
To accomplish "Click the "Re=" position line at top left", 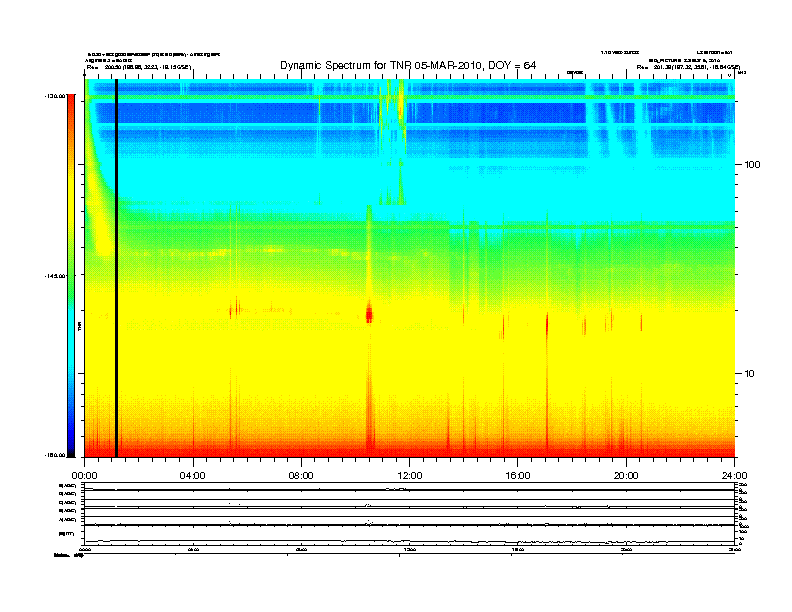I will [x=139, y=67].
